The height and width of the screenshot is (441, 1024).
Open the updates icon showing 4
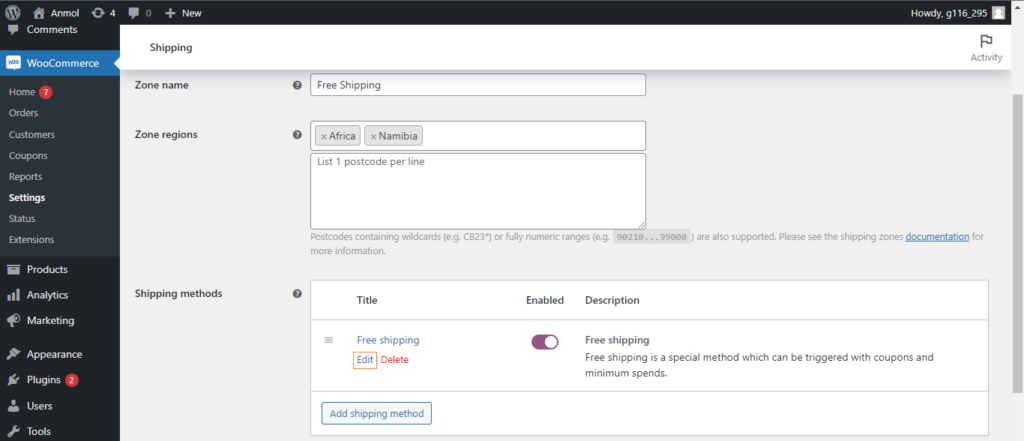click(98, 12)
